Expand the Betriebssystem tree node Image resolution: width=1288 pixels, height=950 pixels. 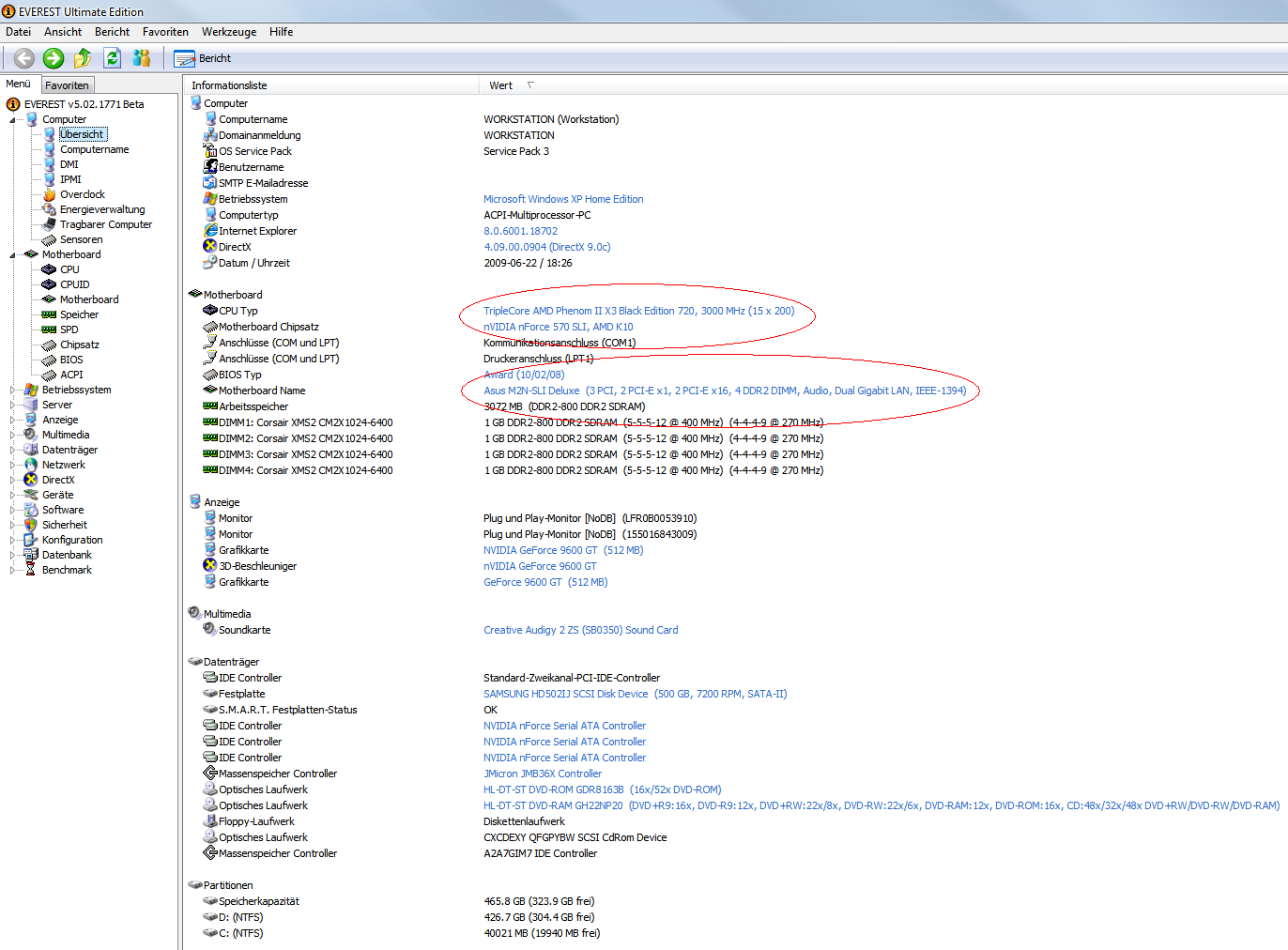tap(13, 391)
